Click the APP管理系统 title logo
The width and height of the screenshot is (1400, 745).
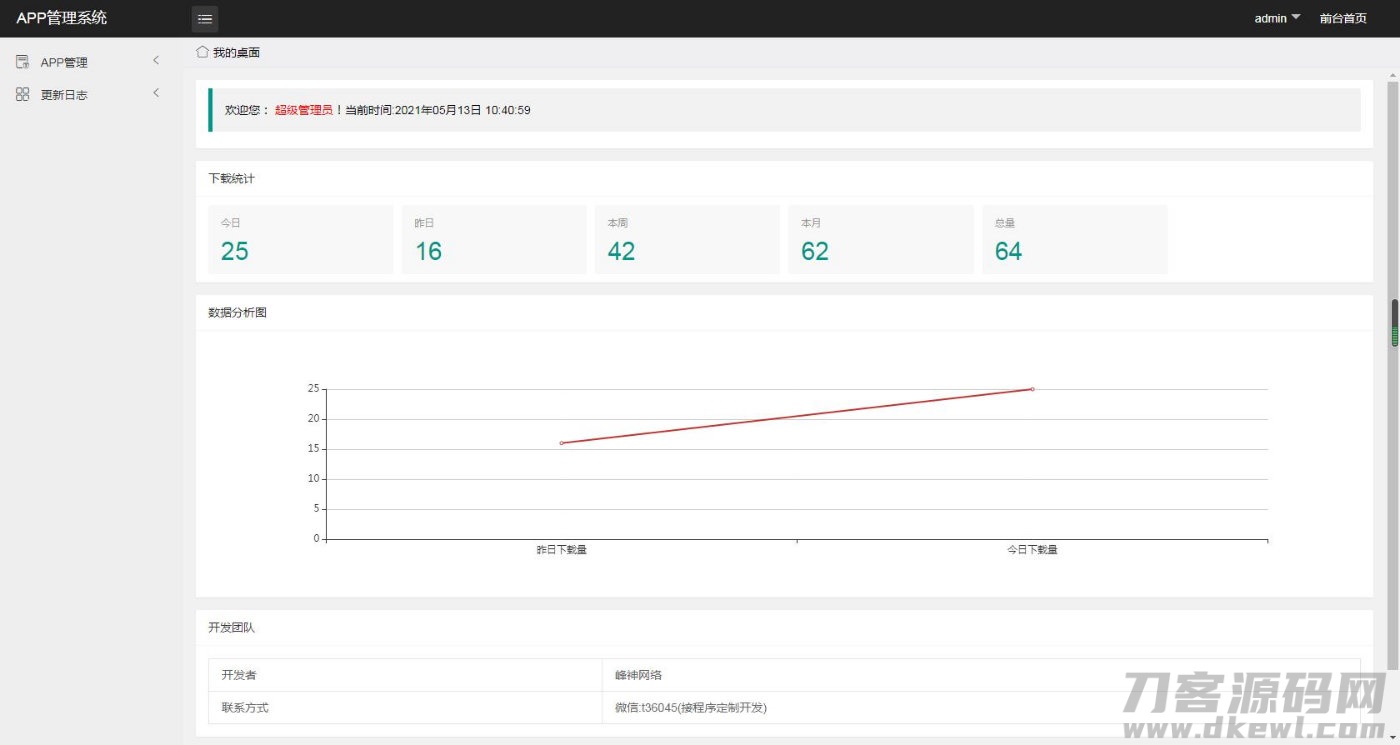tap(62, 18)
